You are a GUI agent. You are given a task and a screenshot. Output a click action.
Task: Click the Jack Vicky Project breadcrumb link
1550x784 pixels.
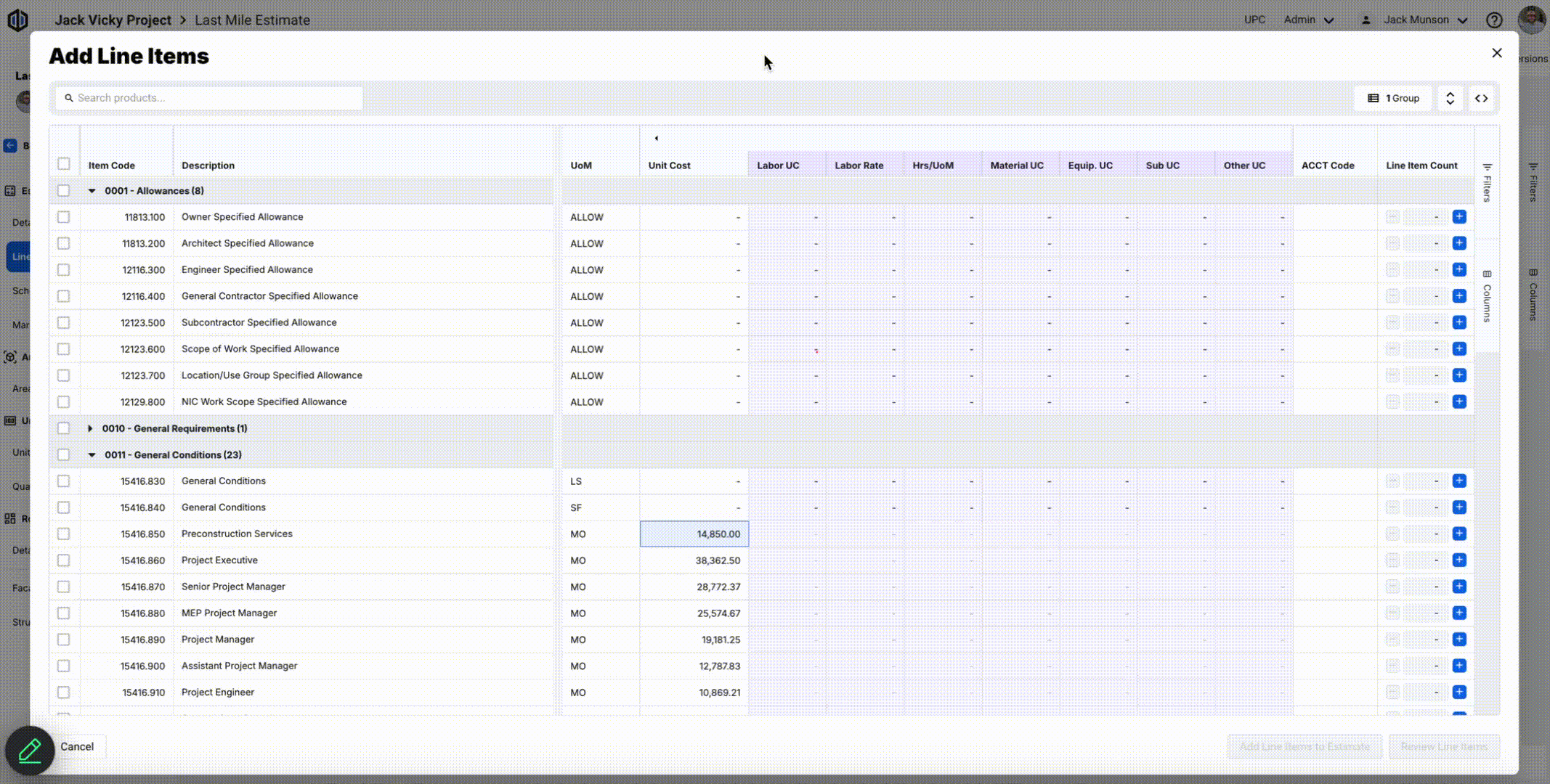point(113,20)
